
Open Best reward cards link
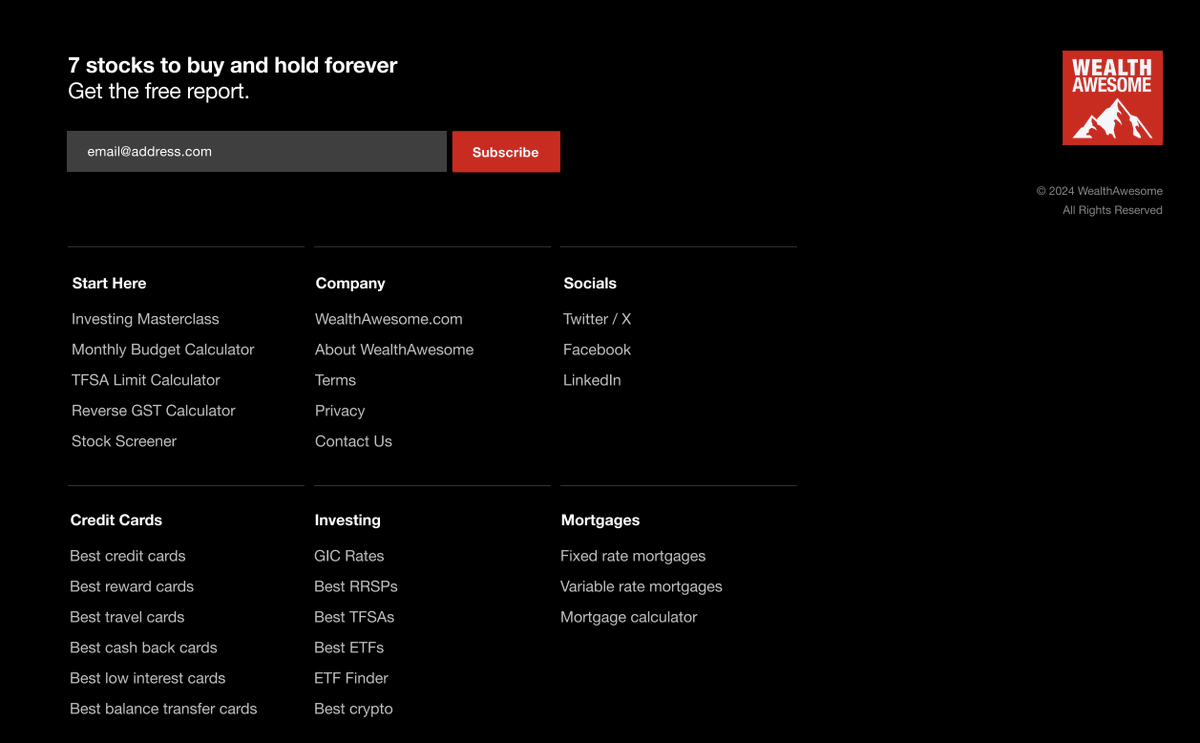coord(132,587)
